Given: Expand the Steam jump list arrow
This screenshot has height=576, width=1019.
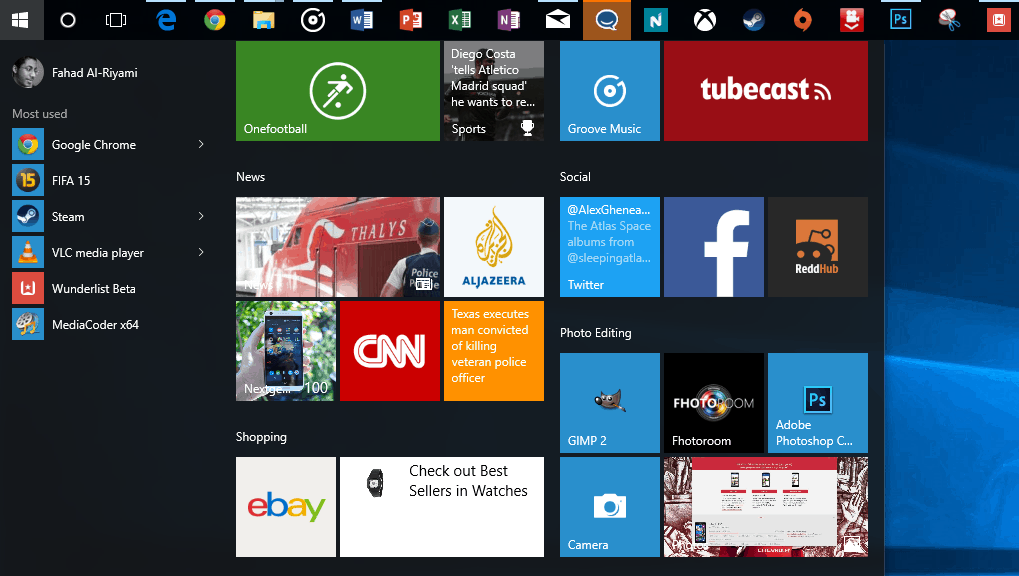Looking at the screenshot, I should tap(201, 216).
